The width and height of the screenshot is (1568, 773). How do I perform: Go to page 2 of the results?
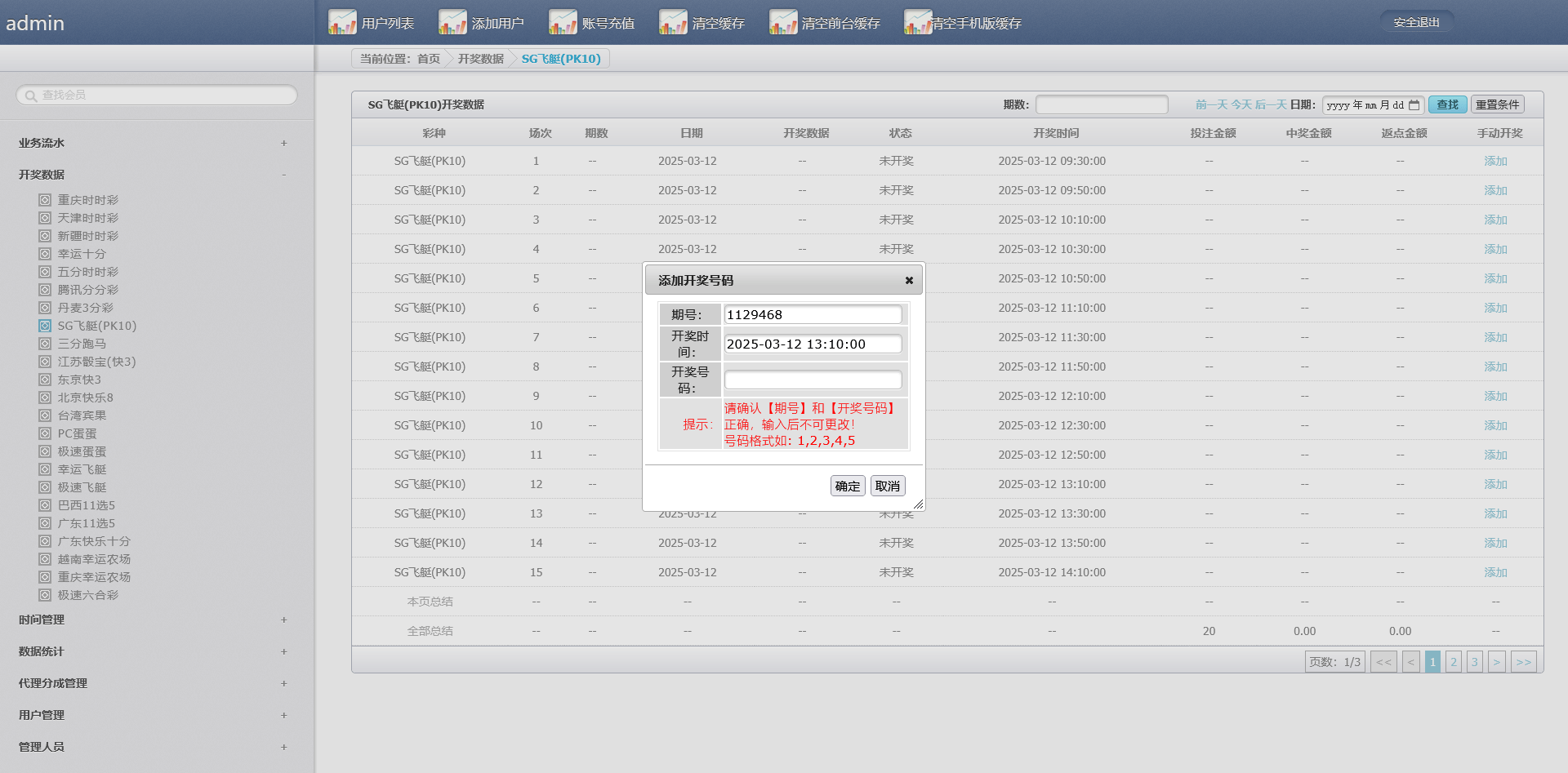click(x=1454, y=662)
